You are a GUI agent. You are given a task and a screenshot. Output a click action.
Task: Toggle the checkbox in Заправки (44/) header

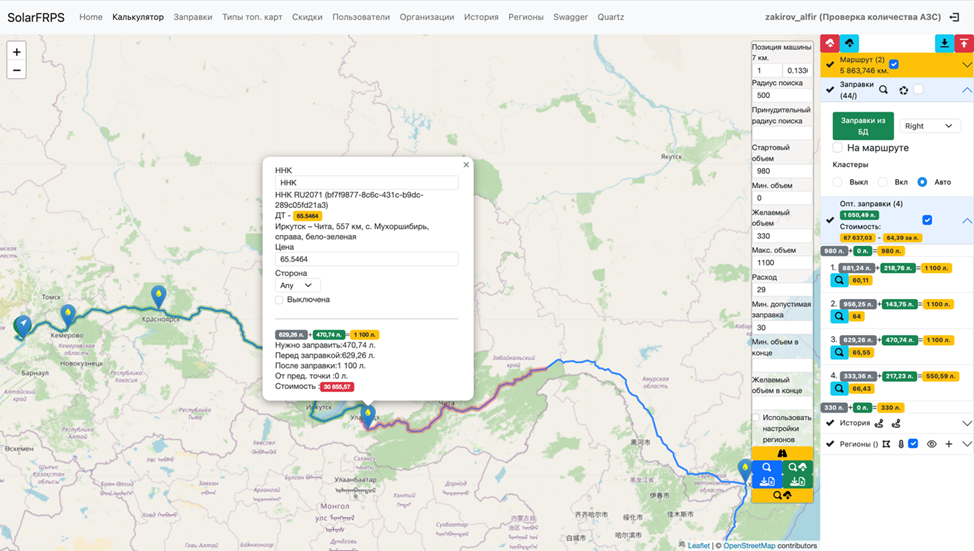(918, 89)
